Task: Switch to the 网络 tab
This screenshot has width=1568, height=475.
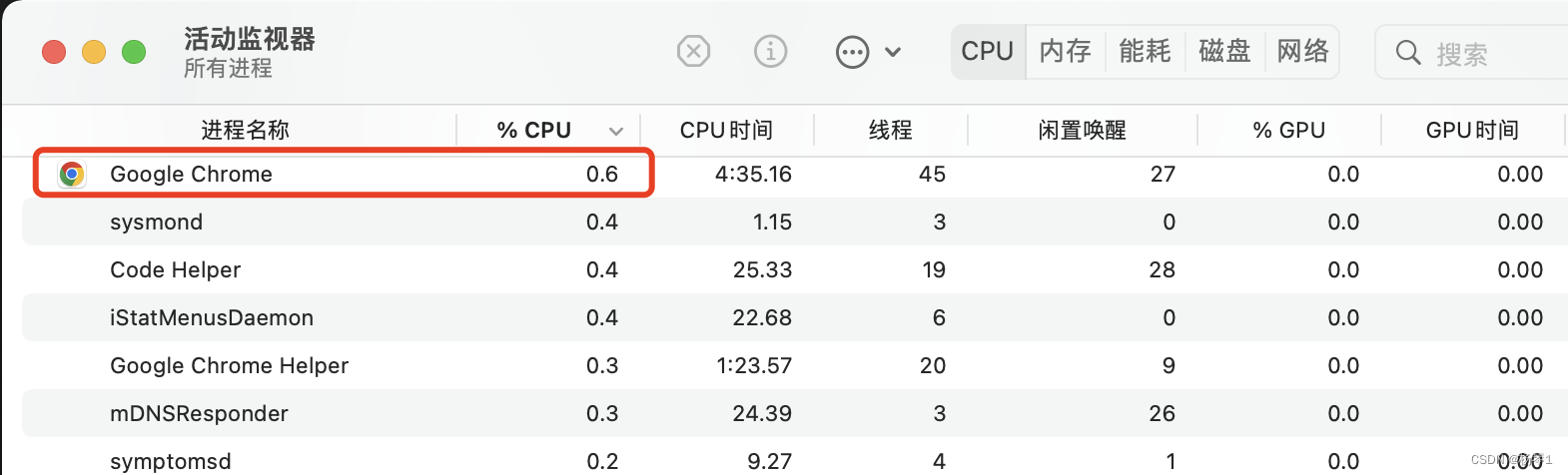Action: click(1302, 51)
